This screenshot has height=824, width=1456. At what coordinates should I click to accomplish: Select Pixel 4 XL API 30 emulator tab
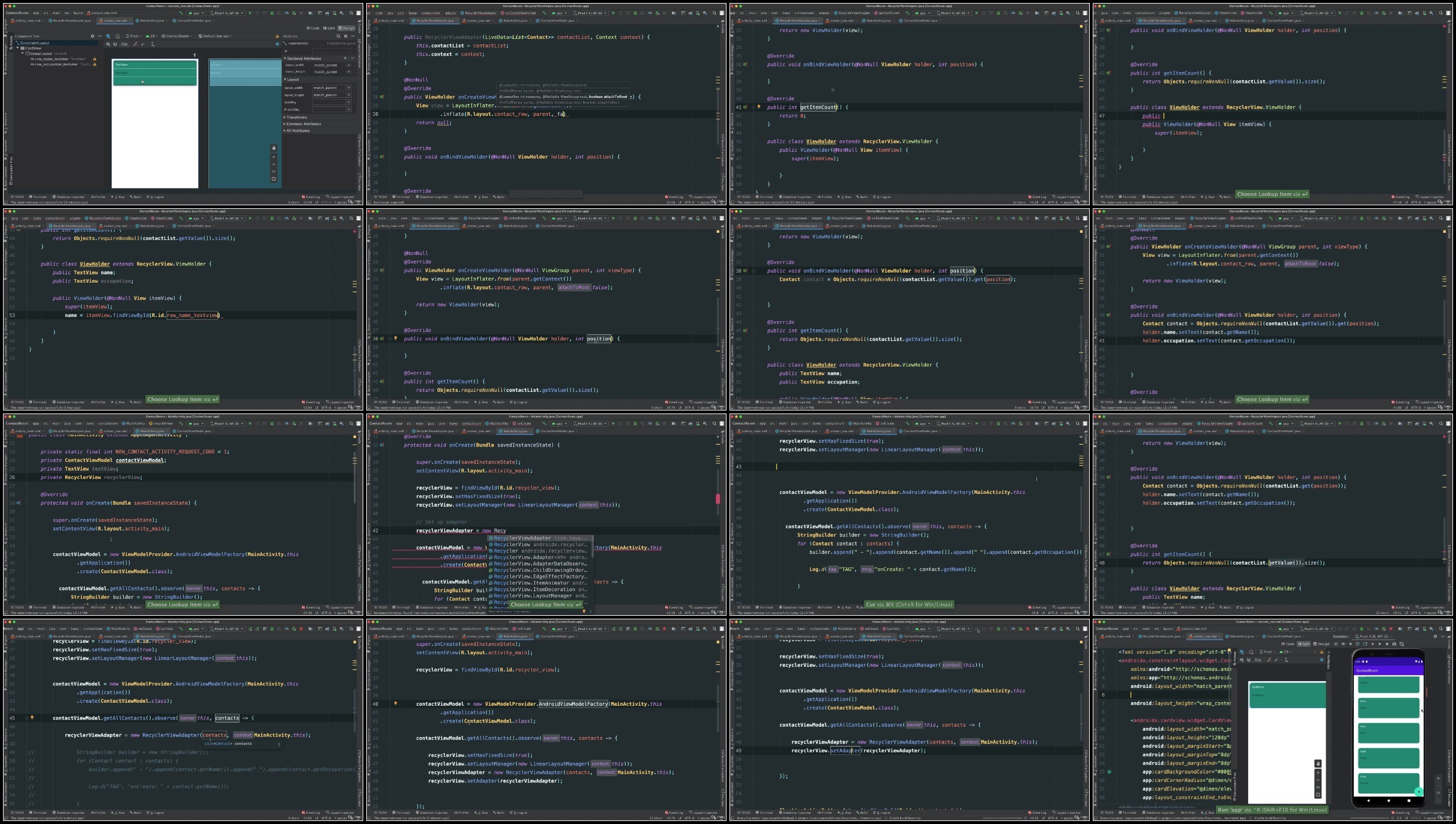pos(1372,636)
